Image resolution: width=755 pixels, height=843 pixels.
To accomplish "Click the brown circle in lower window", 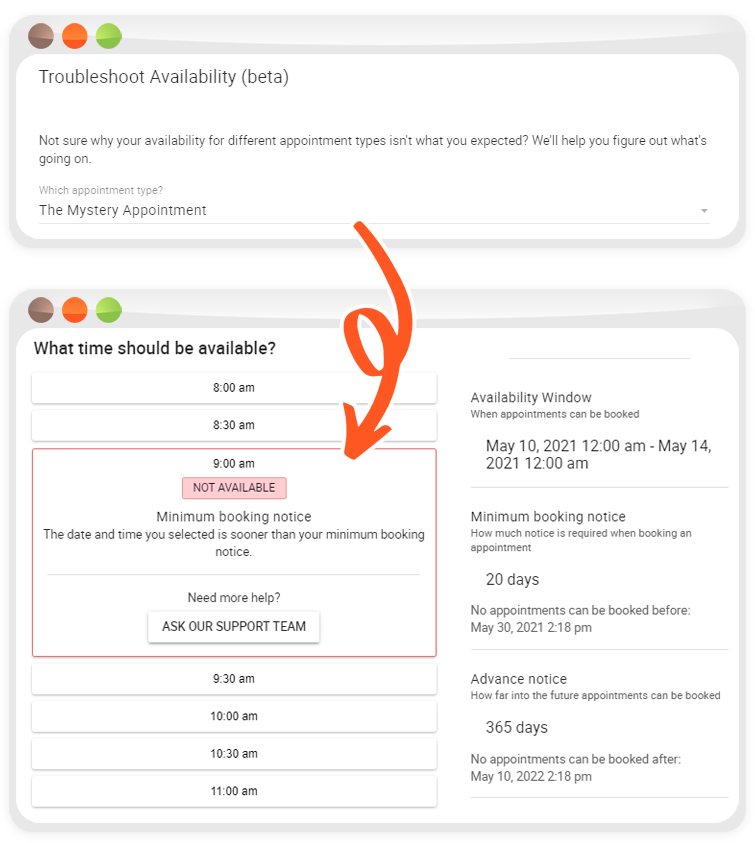I will [41, 310].
